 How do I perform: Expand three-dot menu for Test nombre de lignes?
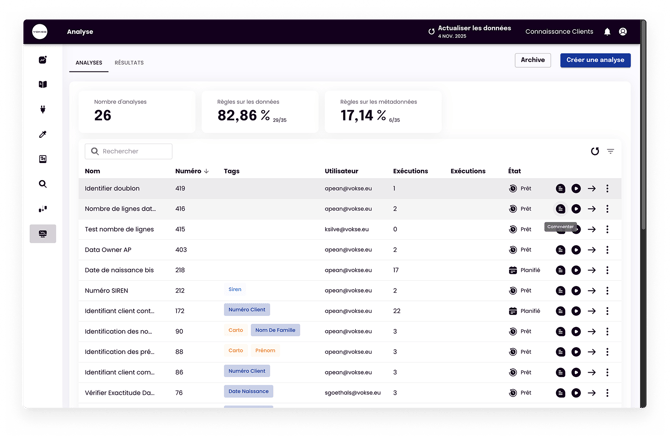pos(607,229)
